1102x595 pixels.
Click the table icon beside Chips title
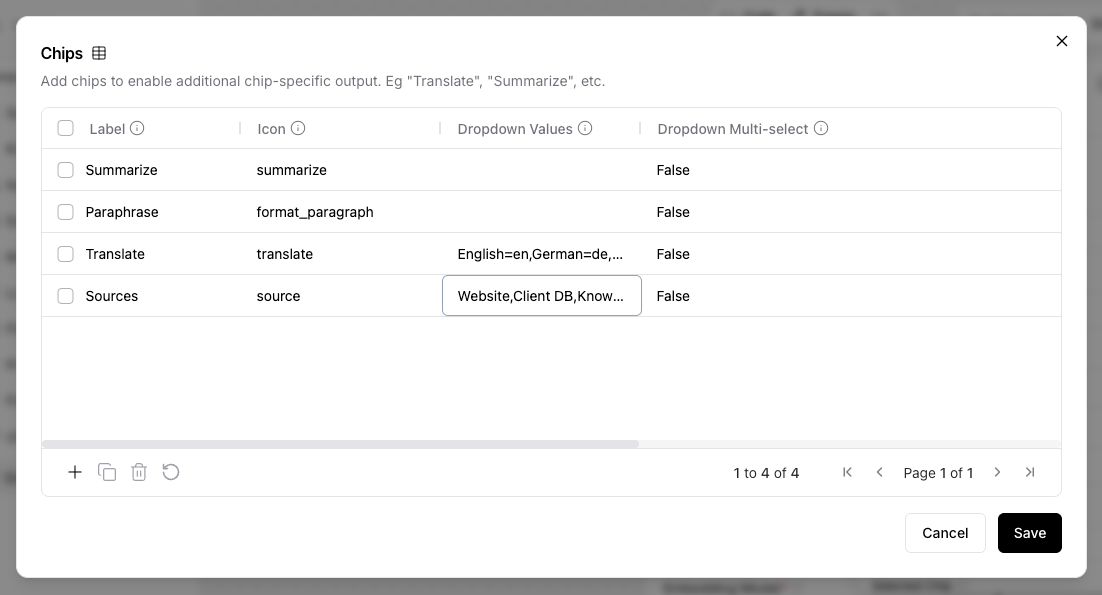[x=99, y=53]
